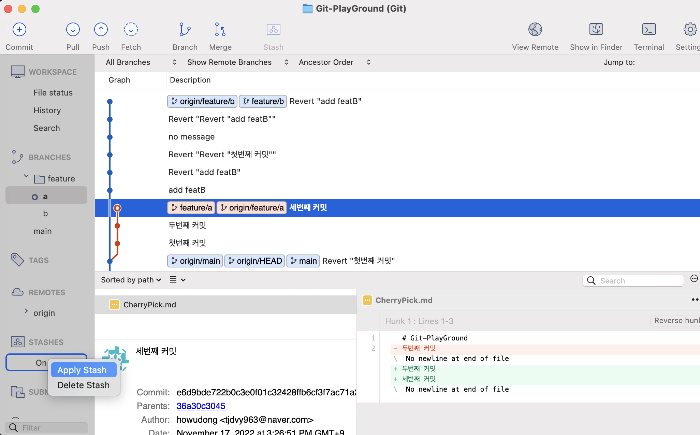Viewport: 700px width, 435px height.
Task: Choose Apply Stash from context menu
Action: pos(84,370)
